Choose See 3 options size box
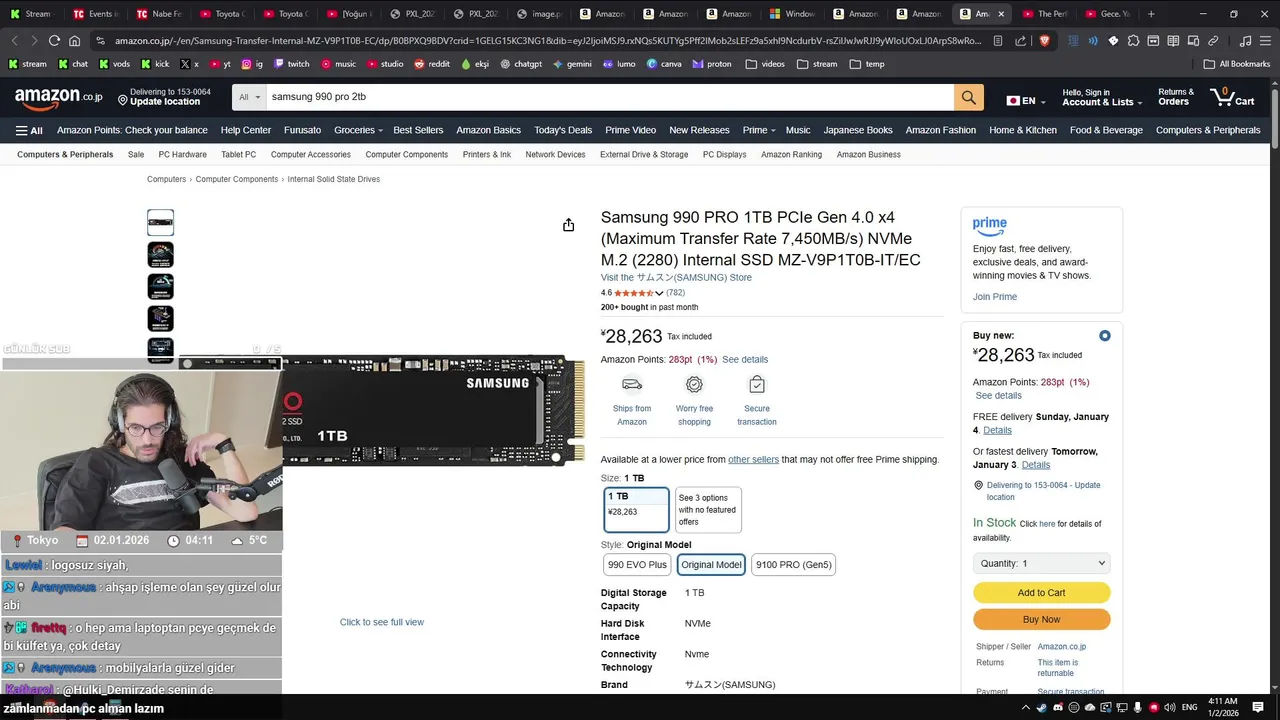 [708, 510]
